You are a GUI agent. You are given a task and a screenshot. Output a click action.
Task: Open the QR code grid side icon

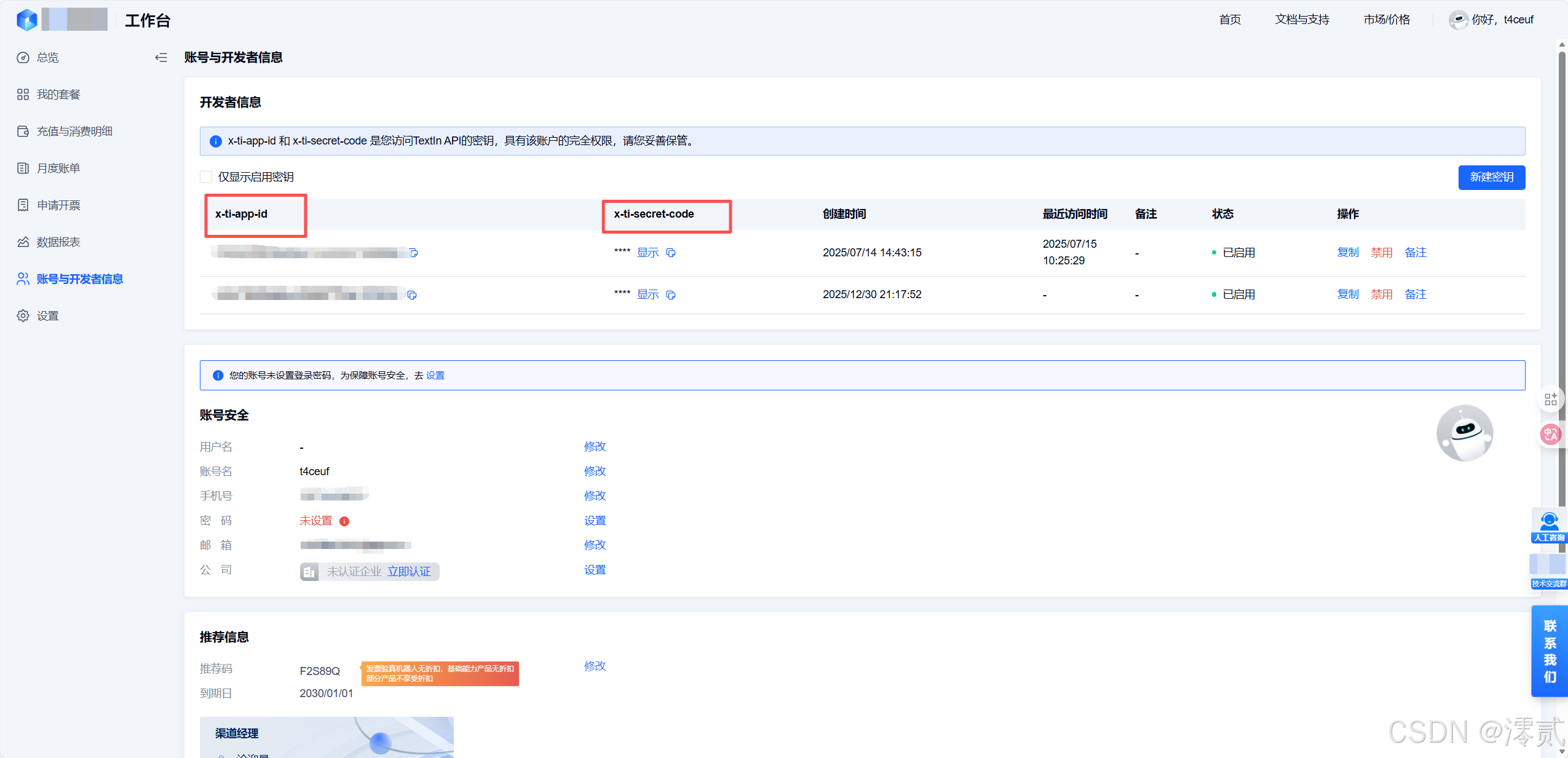(x=1550, y=400)
